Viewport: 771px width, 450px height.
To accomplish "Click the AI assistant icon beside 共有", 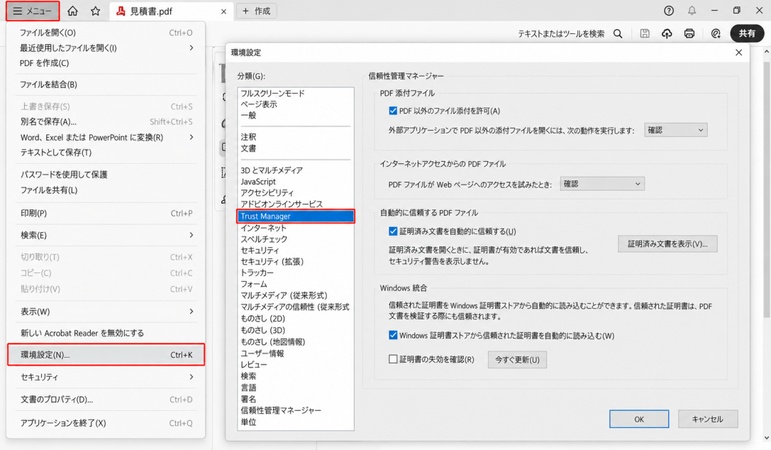I will (x=715, y=33).
